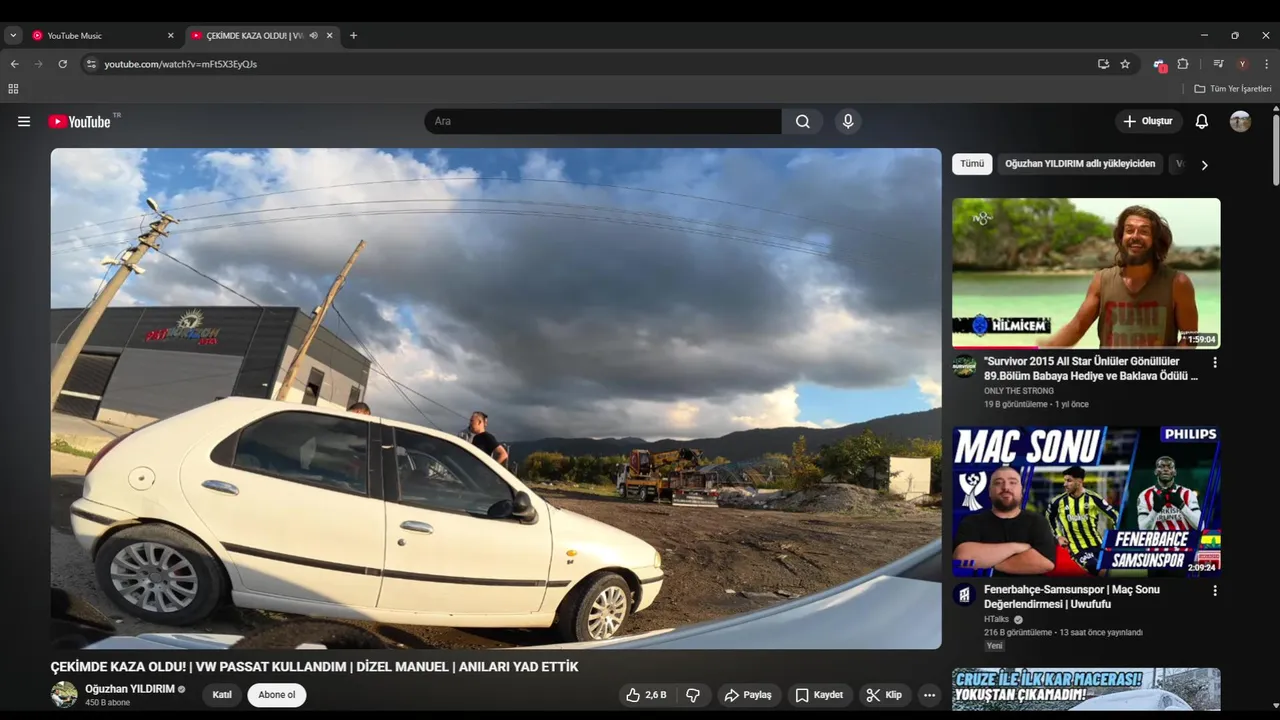Start voice search with microphone icon
The width and height of the screenshot is (1280, 720).
[x=848, y=121]
